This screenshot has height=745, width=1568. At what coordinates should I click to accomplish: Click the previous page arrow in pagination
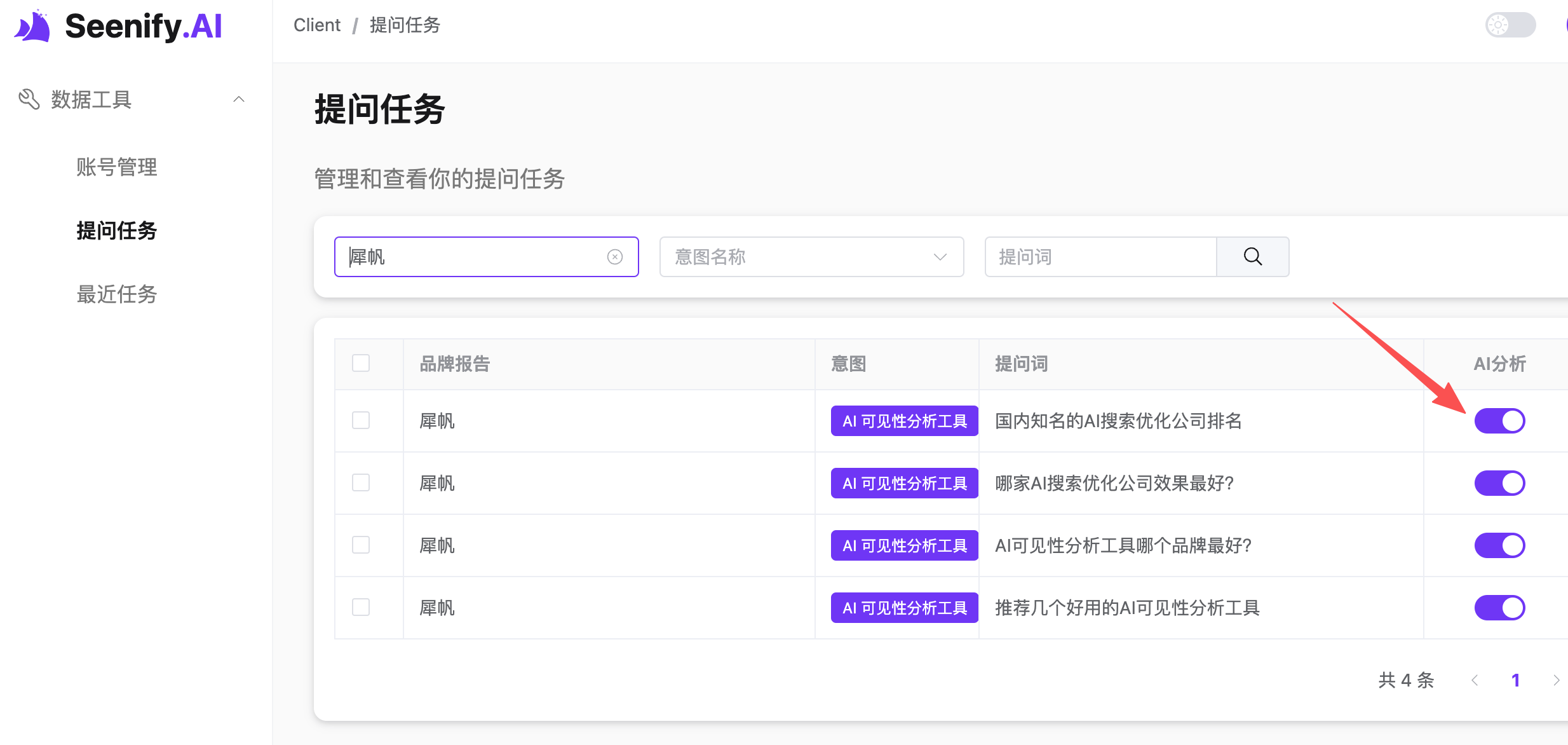tap(1475, 680)
